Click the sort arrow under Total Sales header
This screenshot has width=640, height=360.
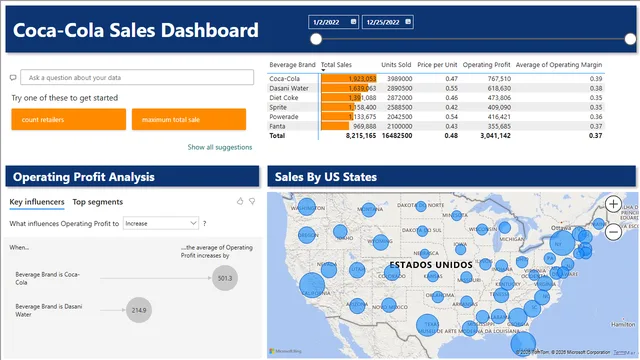(x=323, y=70)
